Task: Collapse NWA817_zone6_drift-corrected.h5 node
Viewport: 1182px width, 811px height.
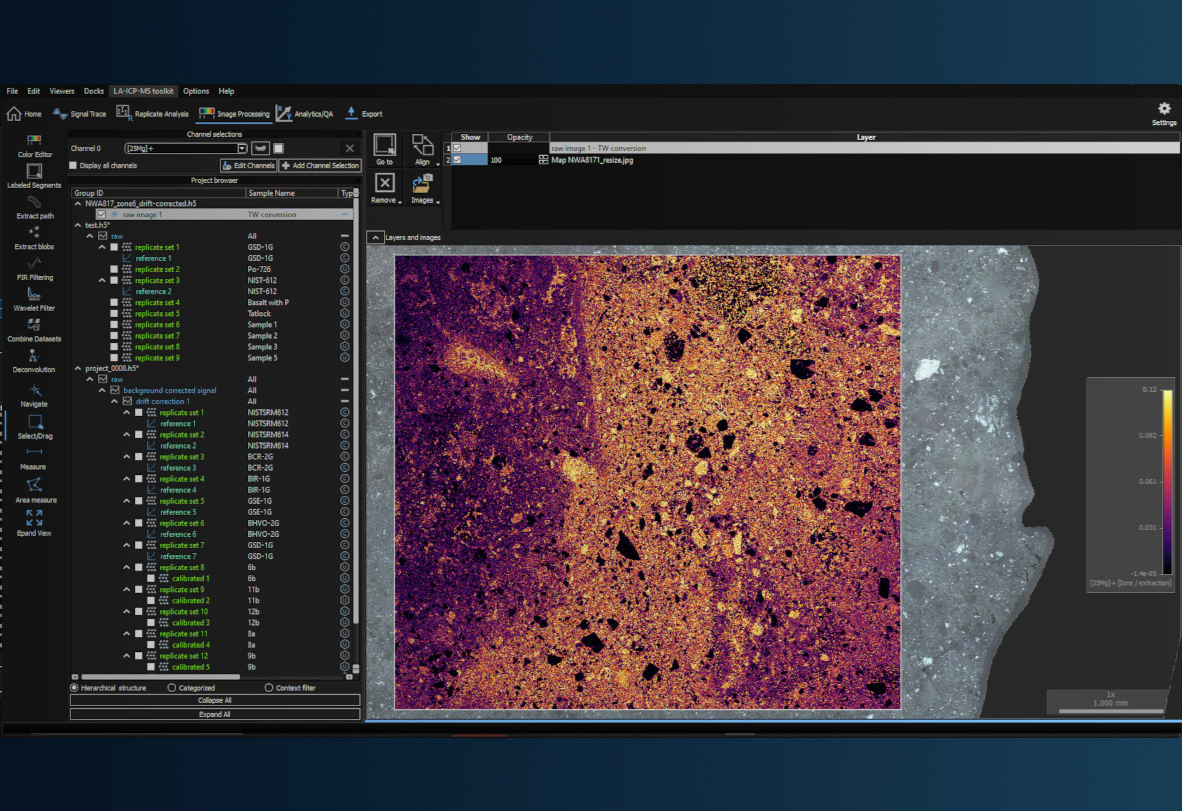Action: [78, 204]
